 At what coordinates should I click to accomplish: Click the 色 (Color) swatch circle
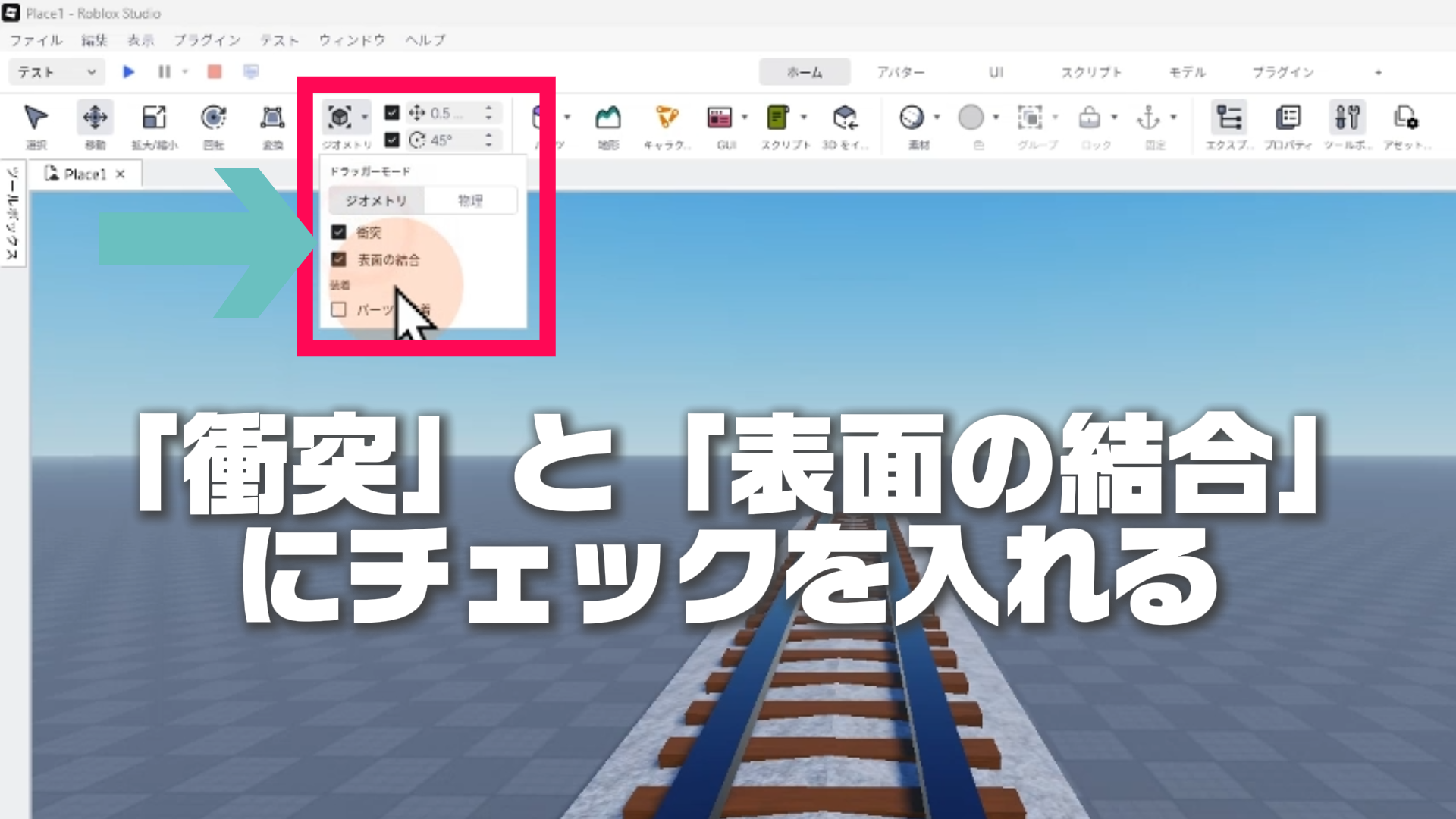click(971, 118)
